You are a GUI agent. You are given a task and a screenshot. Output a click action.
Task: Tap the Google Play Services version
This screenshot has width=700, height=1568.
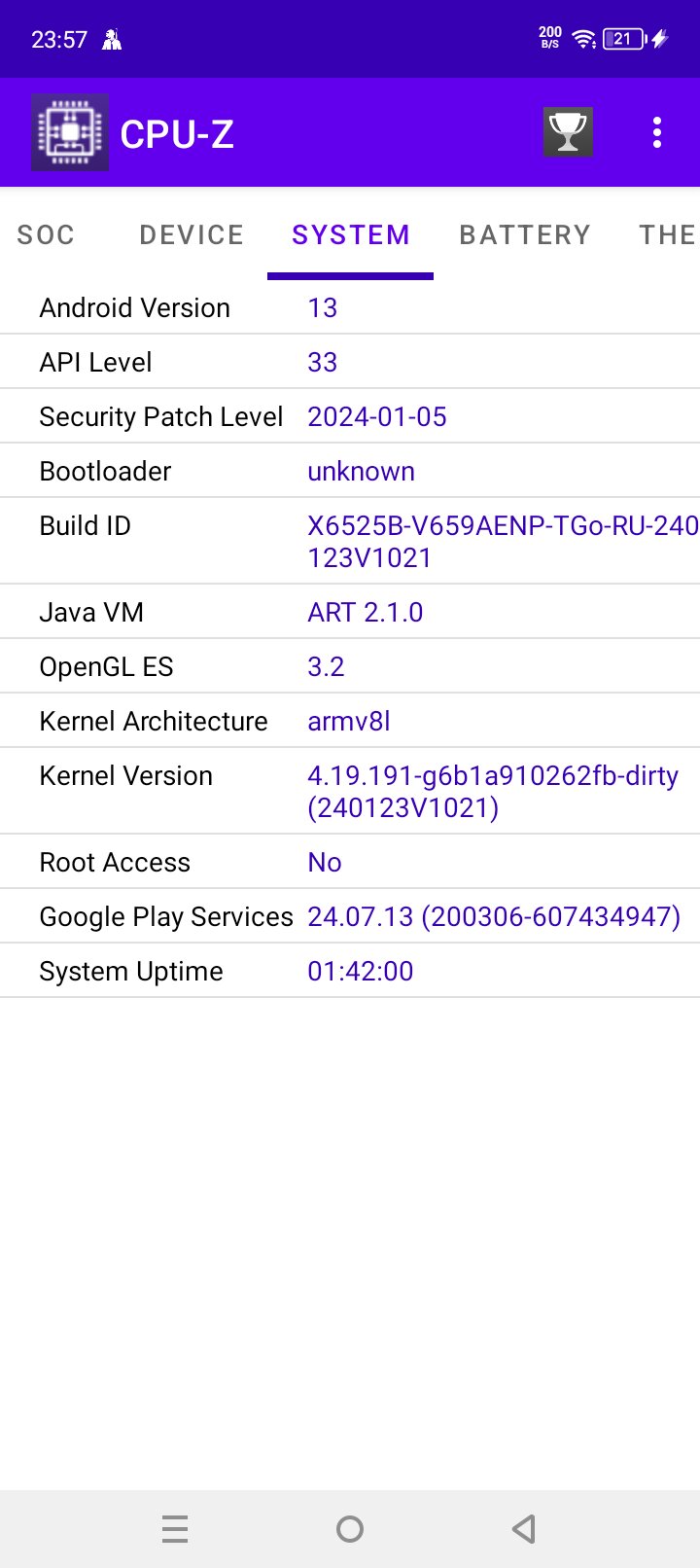[x=494, y=916]
